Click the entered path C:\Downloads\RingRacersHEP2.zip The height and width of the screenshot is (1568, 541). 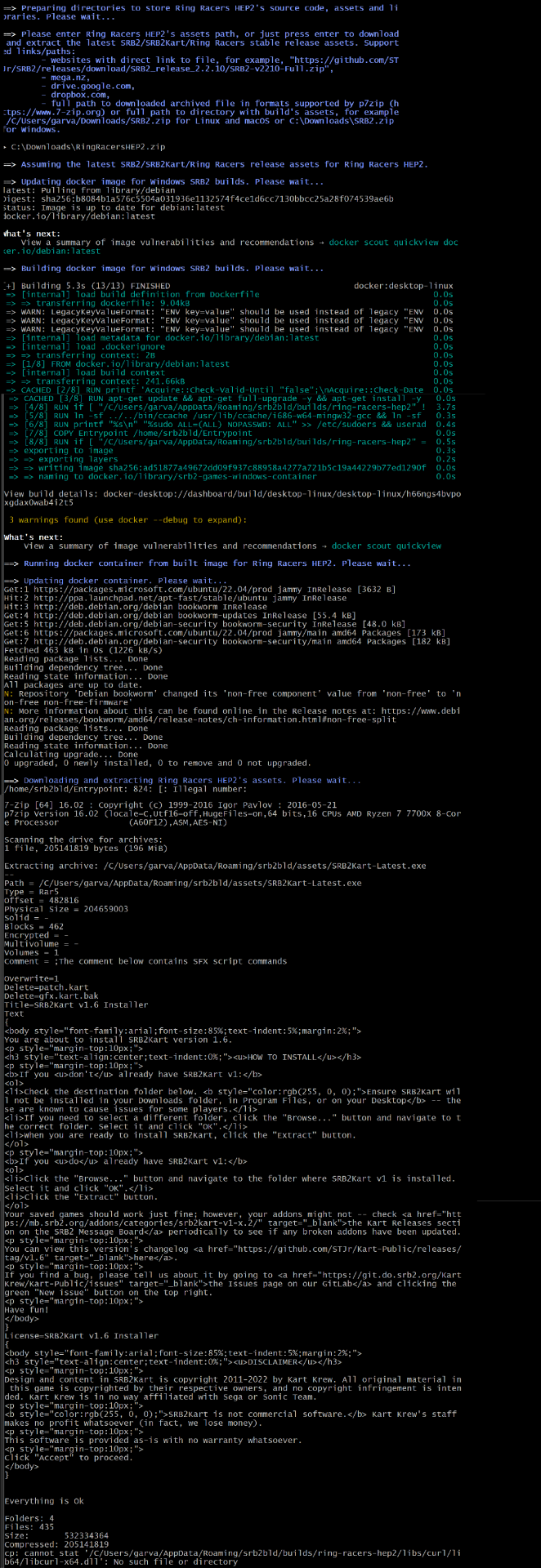[x=88, y=147]
